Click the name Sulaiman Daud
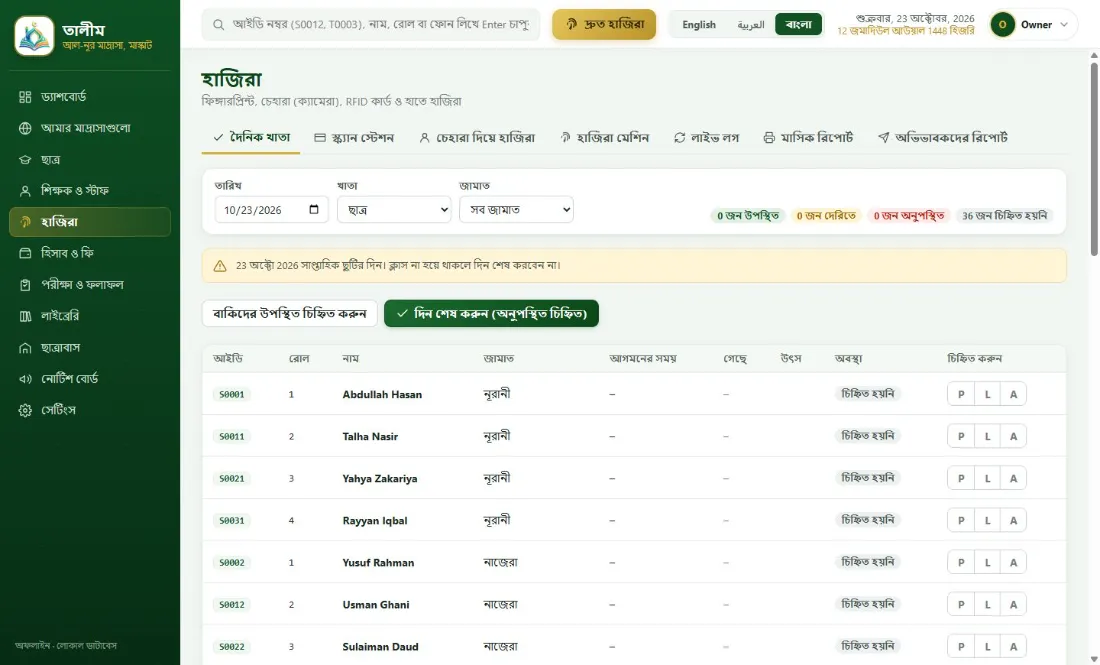The width and height of the screenshot is (1100, 665). [x=380, y=647]
